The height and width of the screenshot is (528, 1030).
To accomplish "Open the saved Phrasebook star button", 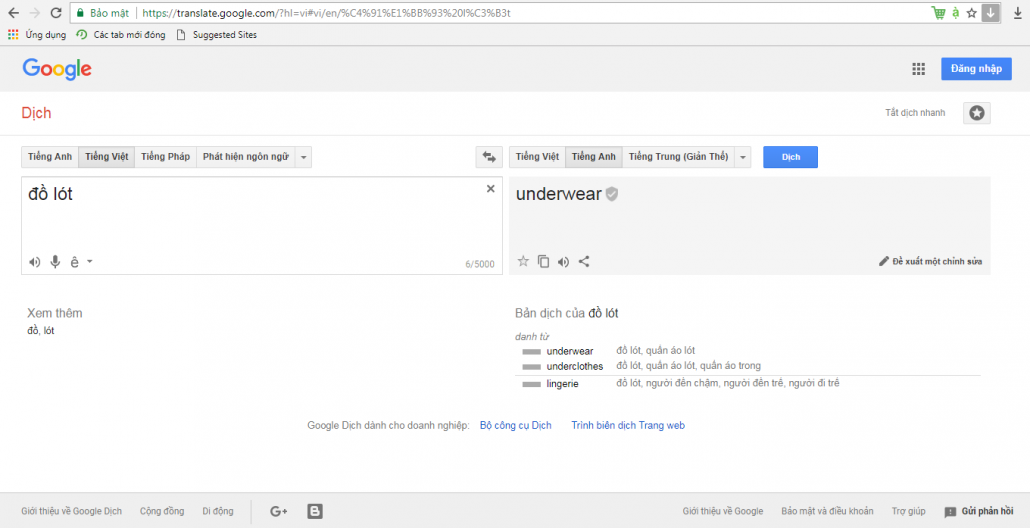I will coord(976,113).
